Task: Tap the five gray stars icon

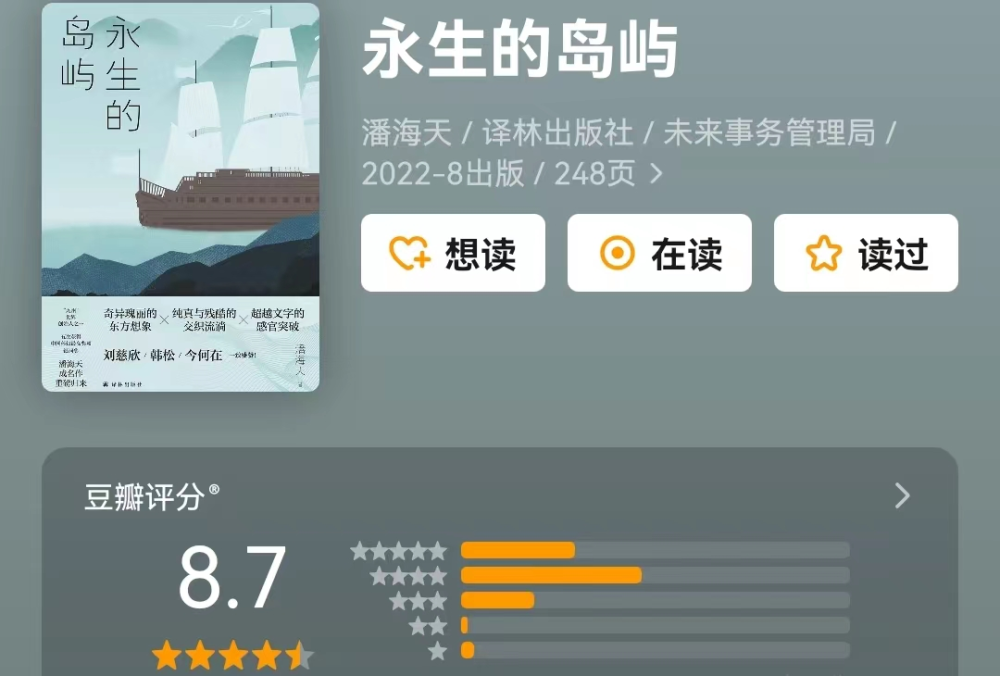Action: (x=399, y=550)
